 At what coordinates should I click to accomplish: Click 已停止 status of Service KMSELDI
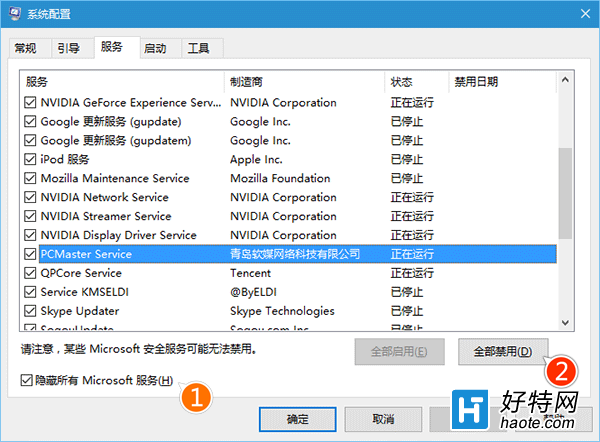tap(407, 292)
